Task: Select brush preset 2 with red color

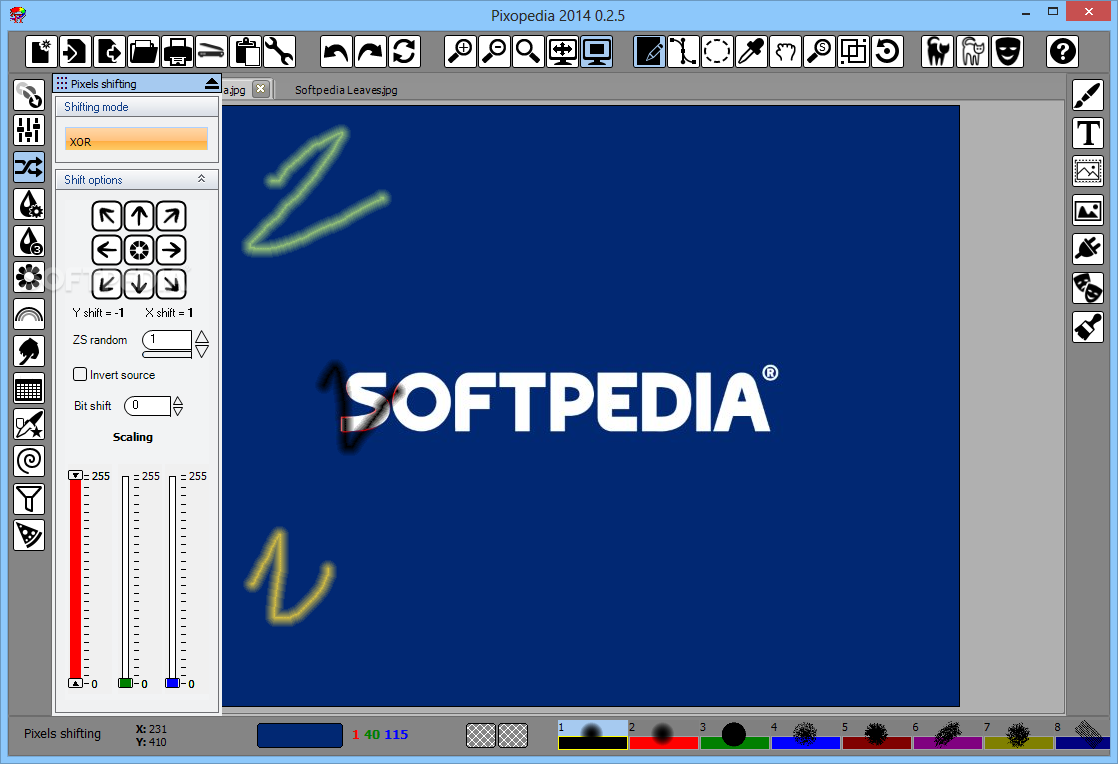Action: [x=663, y=735]
